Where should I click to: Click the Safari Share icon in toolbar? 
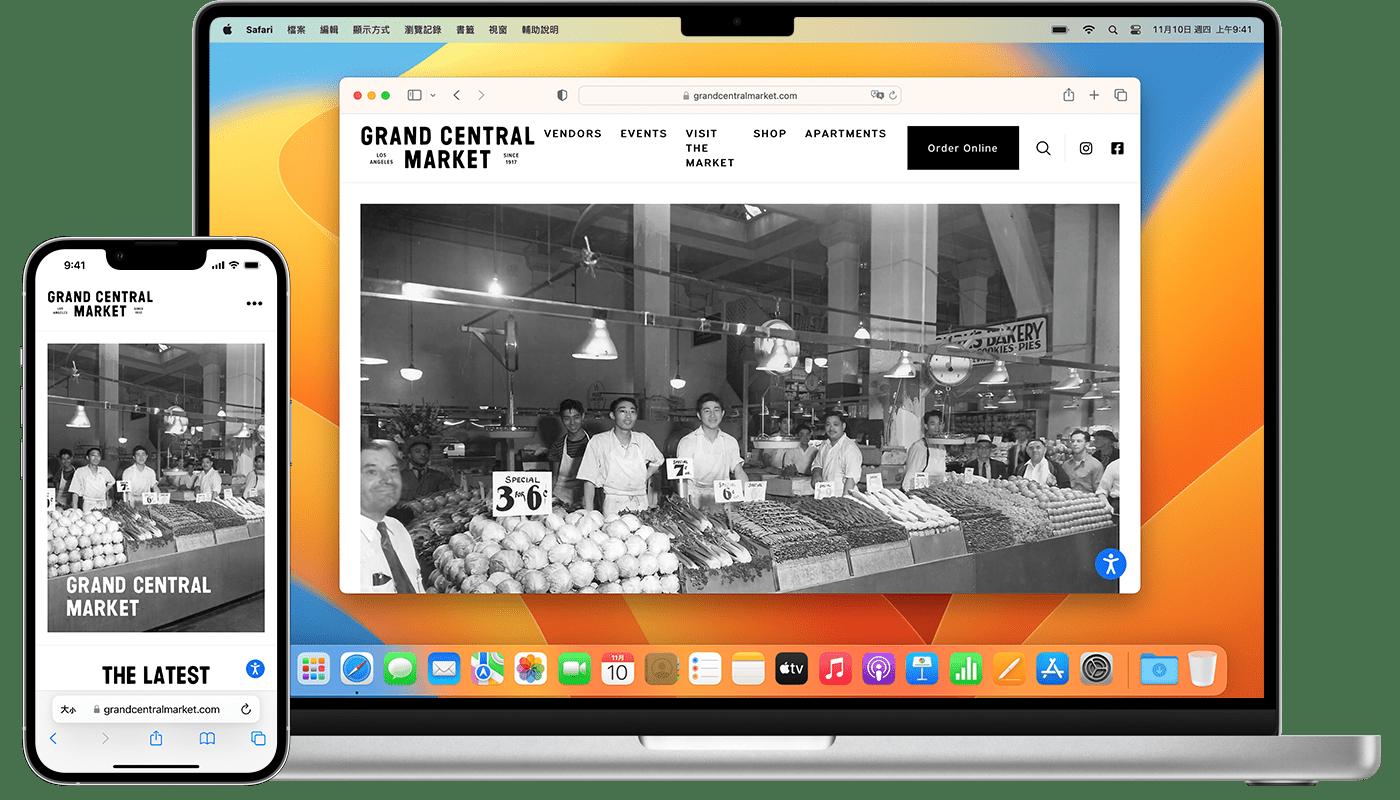pyautogui.click(x=1068, y=95)
